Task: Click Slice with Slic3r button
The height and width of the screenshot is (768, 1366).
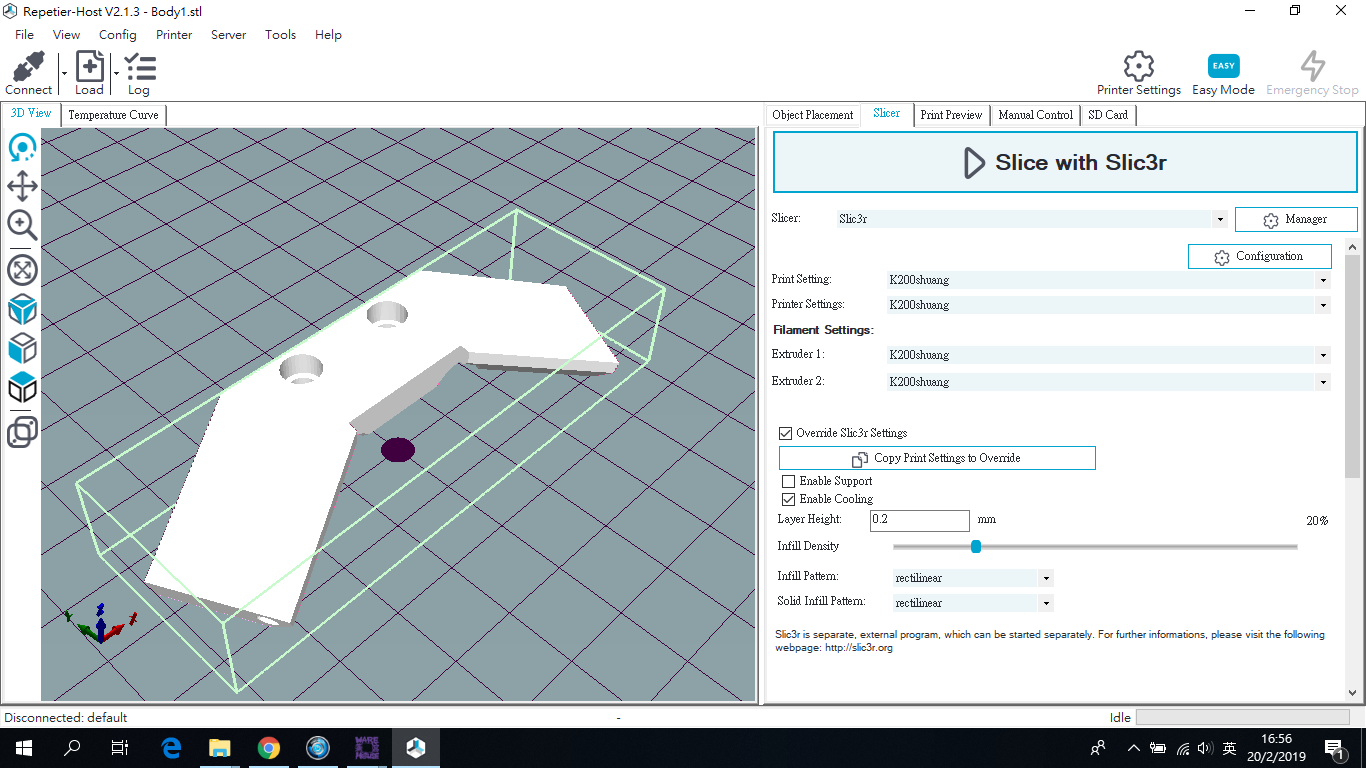Action: coord(1065,163)
